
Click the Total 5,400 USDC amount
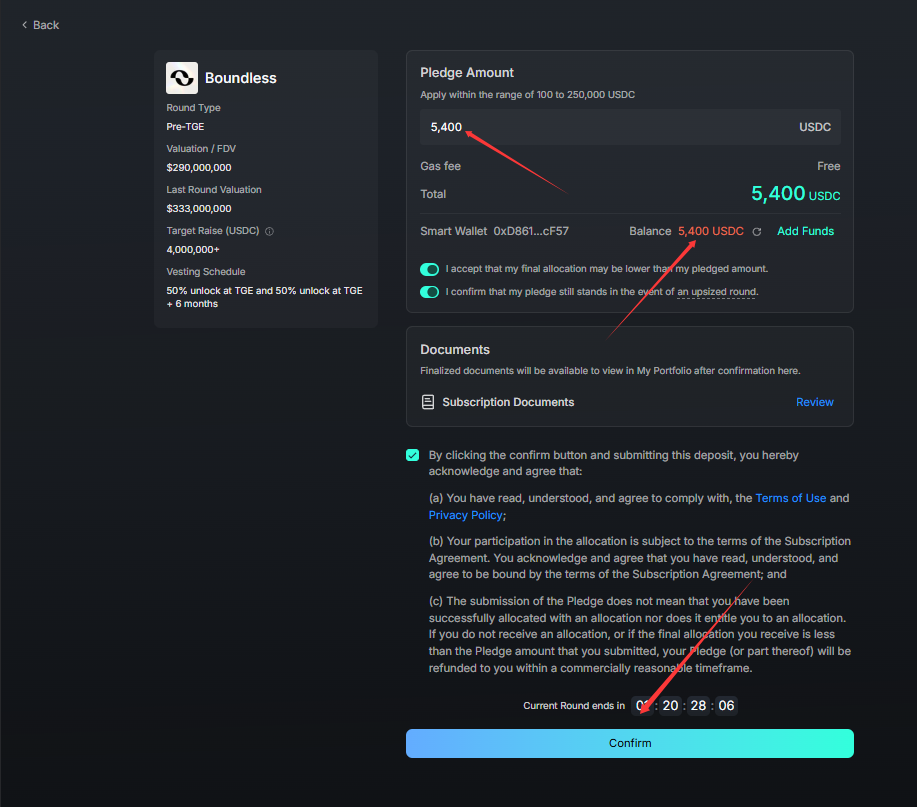click(795, 194)
